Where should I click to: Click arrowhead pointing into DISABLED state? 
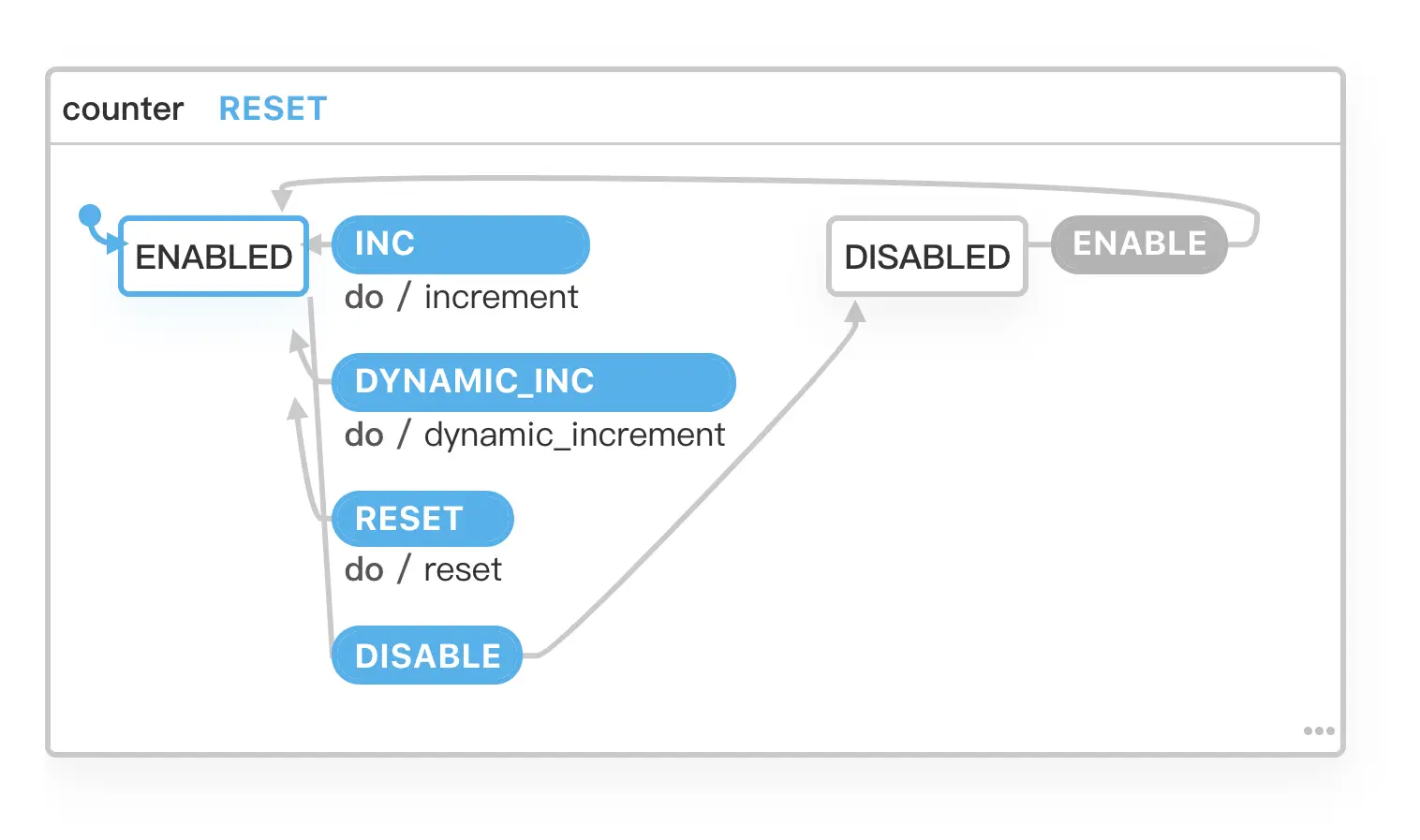coord(854,312)
